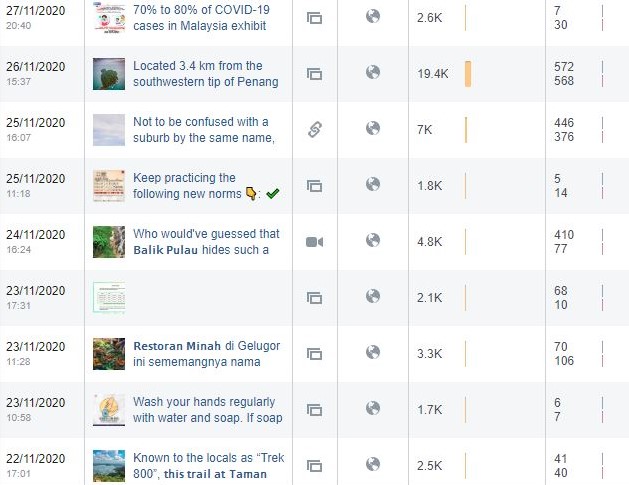Open post 'Located 3.4 km from the southwestern tip'

[x=206, y=74]
